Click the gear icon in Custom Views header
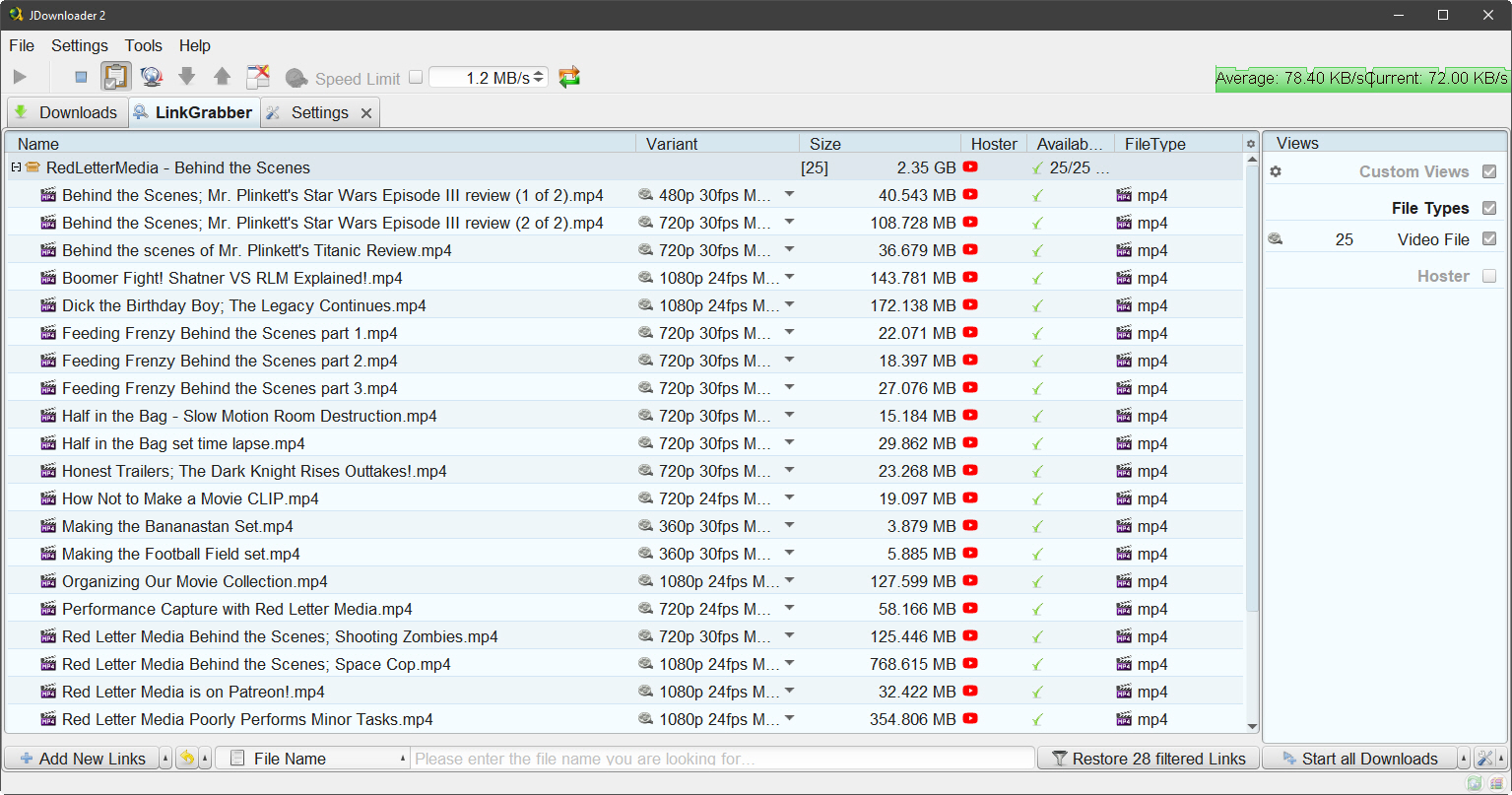 click(1276, 171)
